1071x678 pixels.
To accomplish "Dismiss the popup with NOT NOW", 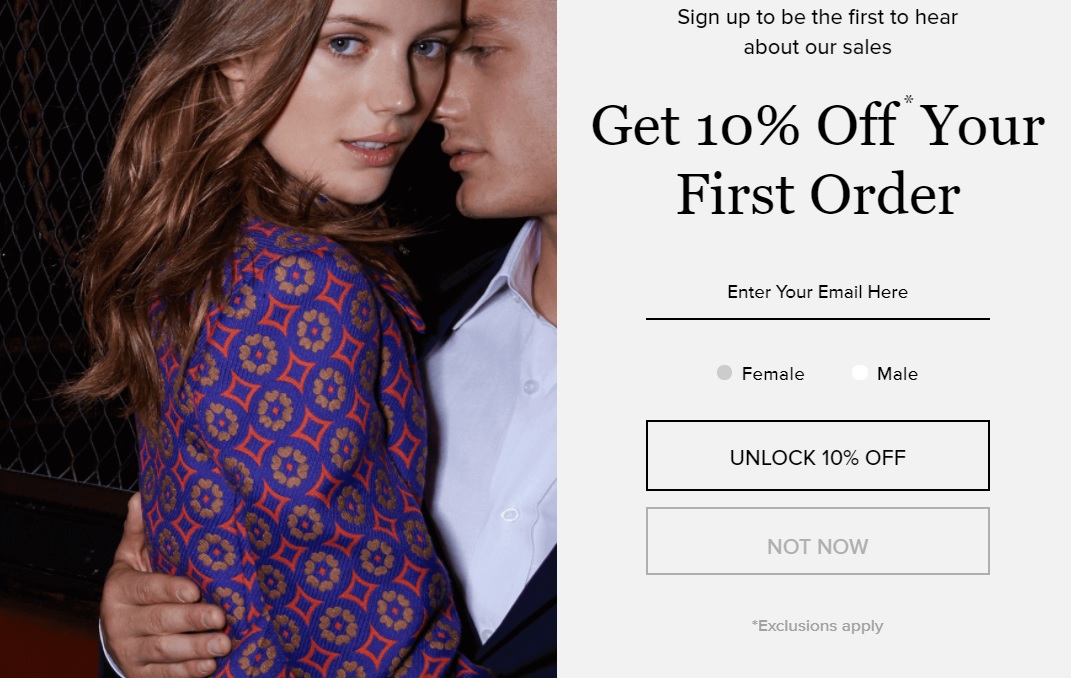I will [818, 541].
